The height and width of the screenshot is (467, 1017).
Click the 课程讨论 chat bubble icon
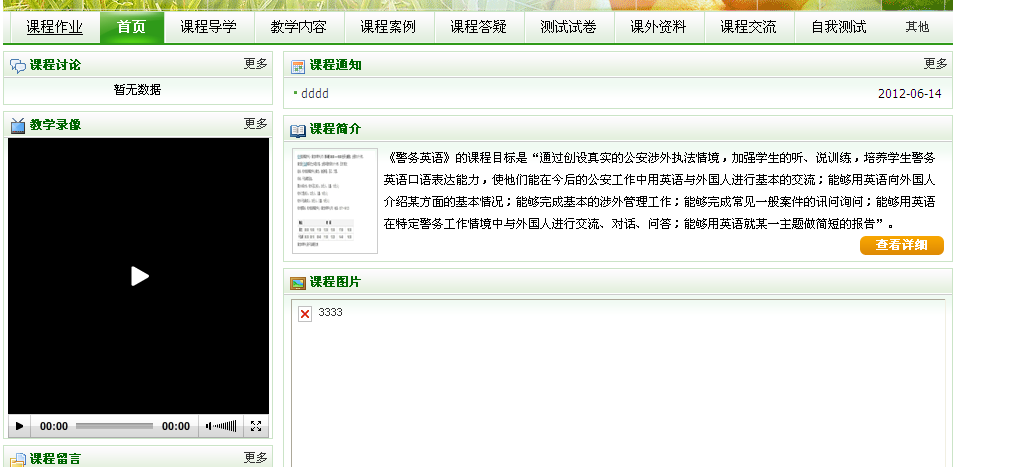click(x=18, y=66)
